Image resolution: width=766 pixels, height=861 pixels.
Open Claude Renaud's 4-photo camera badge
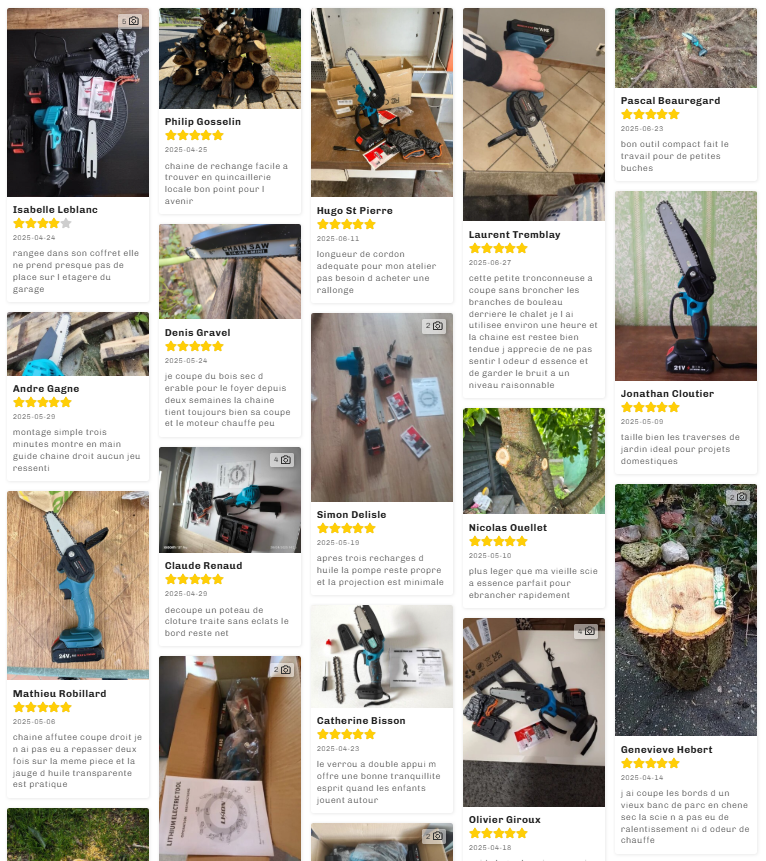tap(282, 460)
